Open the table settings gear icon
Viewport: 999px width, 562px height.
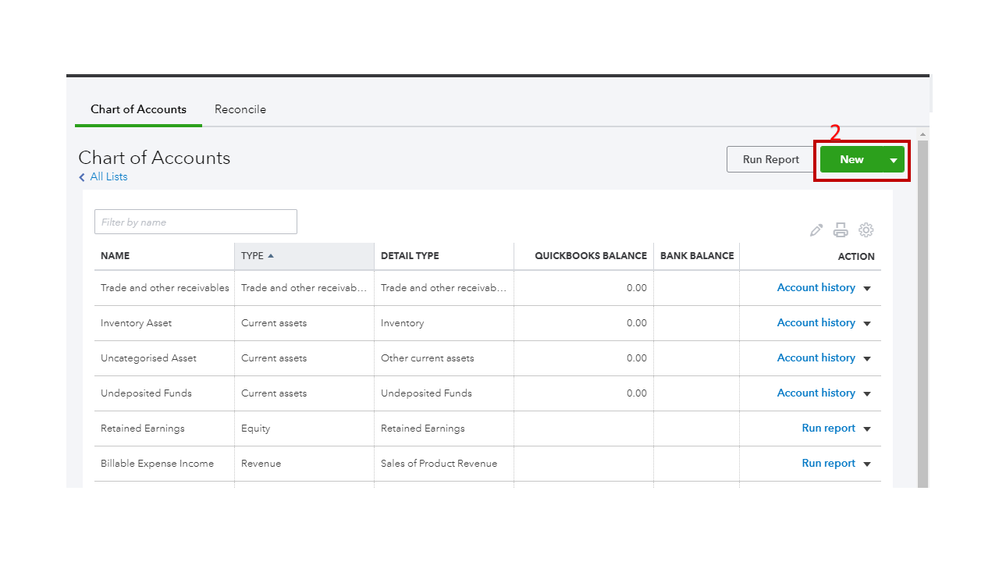[866, 230]
